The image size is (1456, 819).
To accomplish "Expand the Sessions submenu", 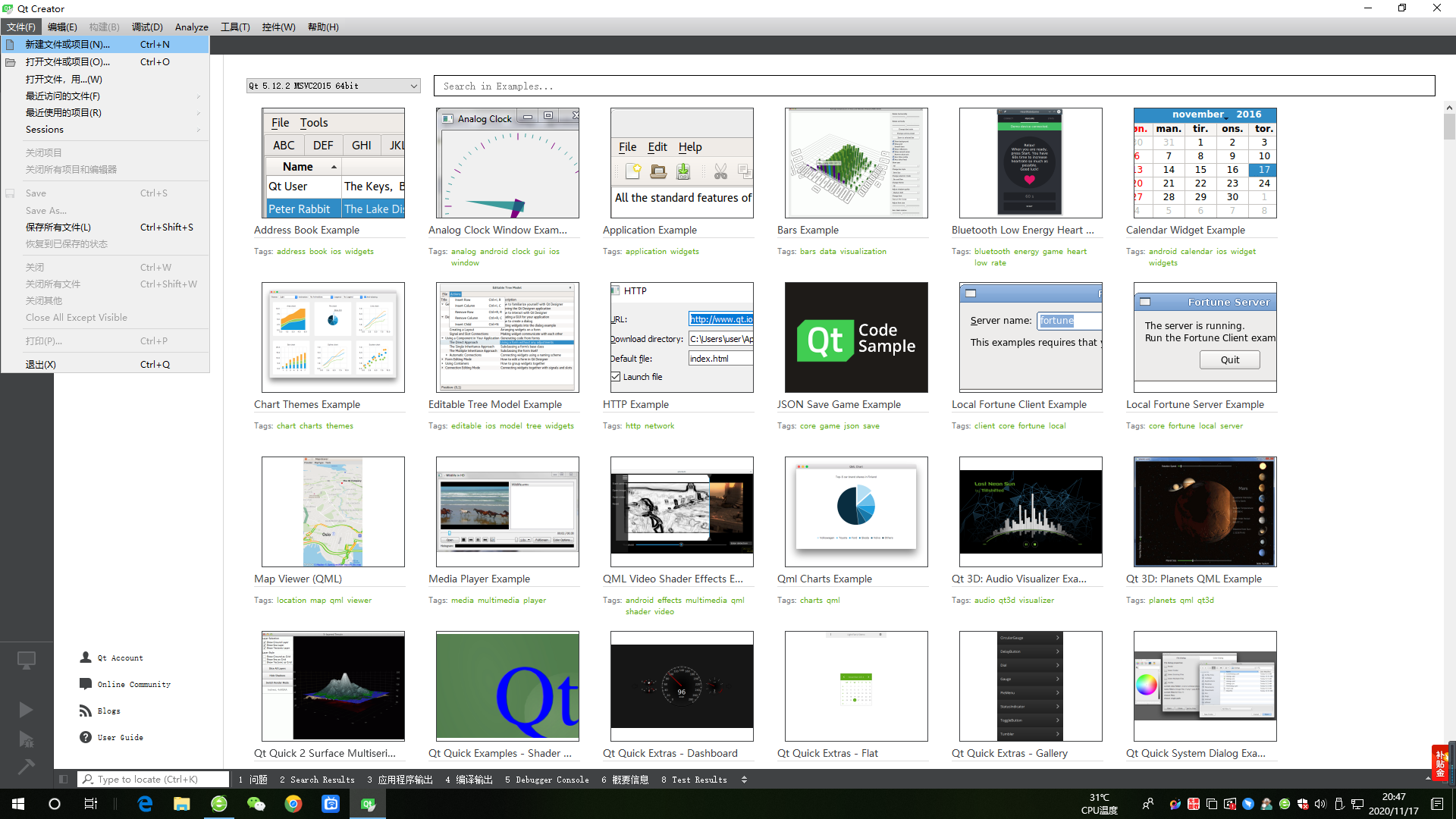I will pyautogui.click(x=105, y=130).
